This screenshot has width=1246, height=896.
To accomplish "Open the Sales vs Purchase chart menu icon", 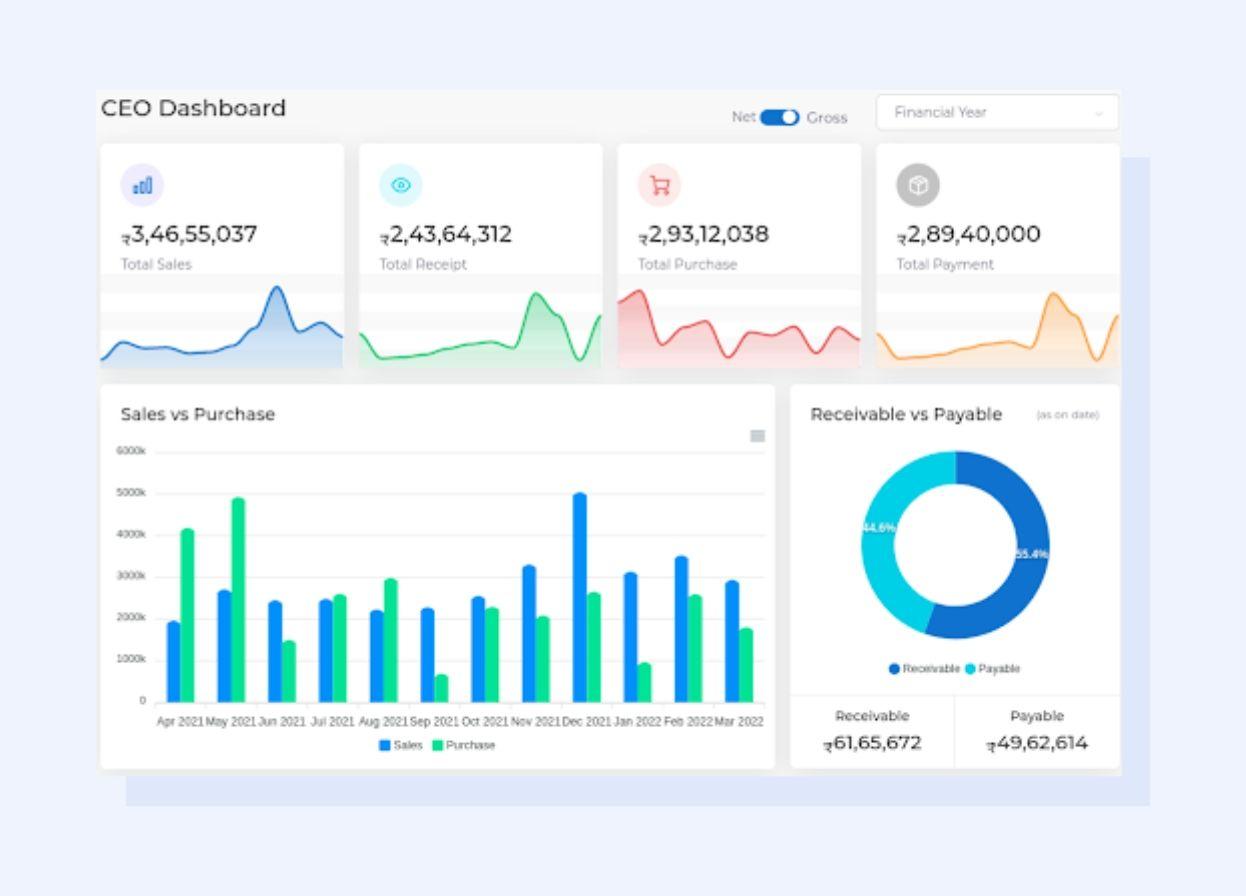I will pos(758,436).
